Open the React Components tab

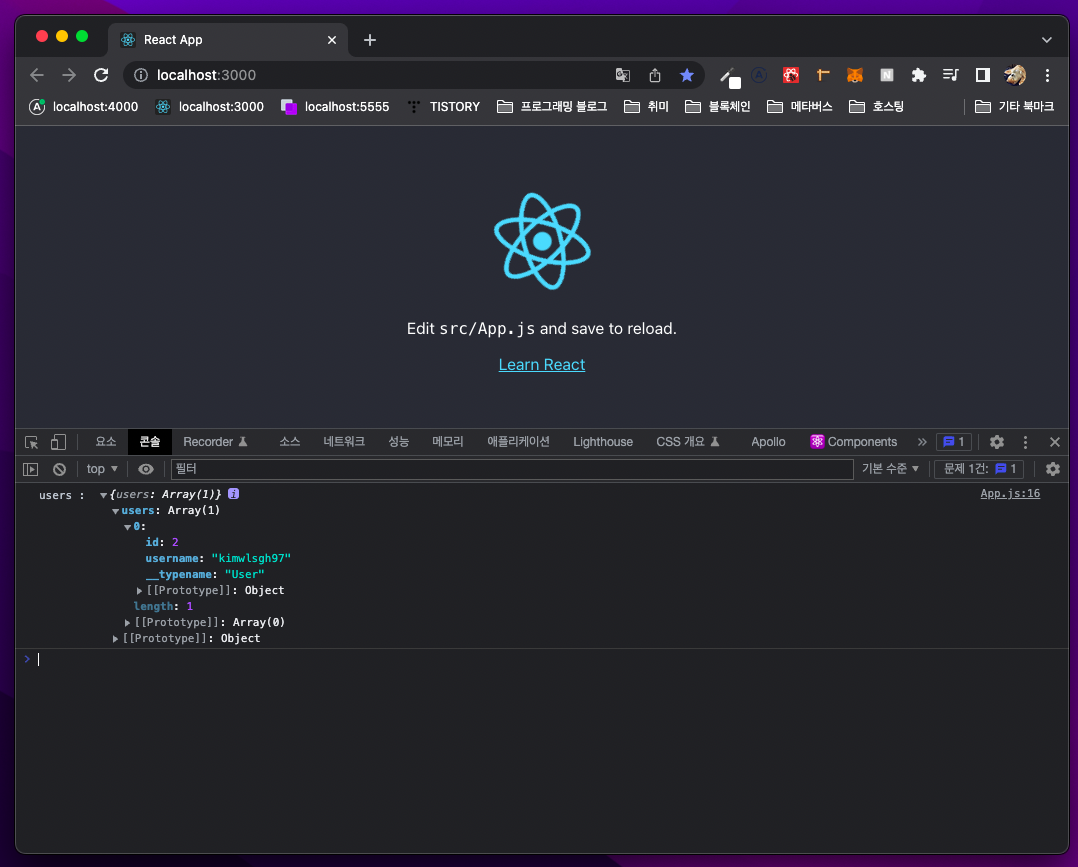coord(853,441)
